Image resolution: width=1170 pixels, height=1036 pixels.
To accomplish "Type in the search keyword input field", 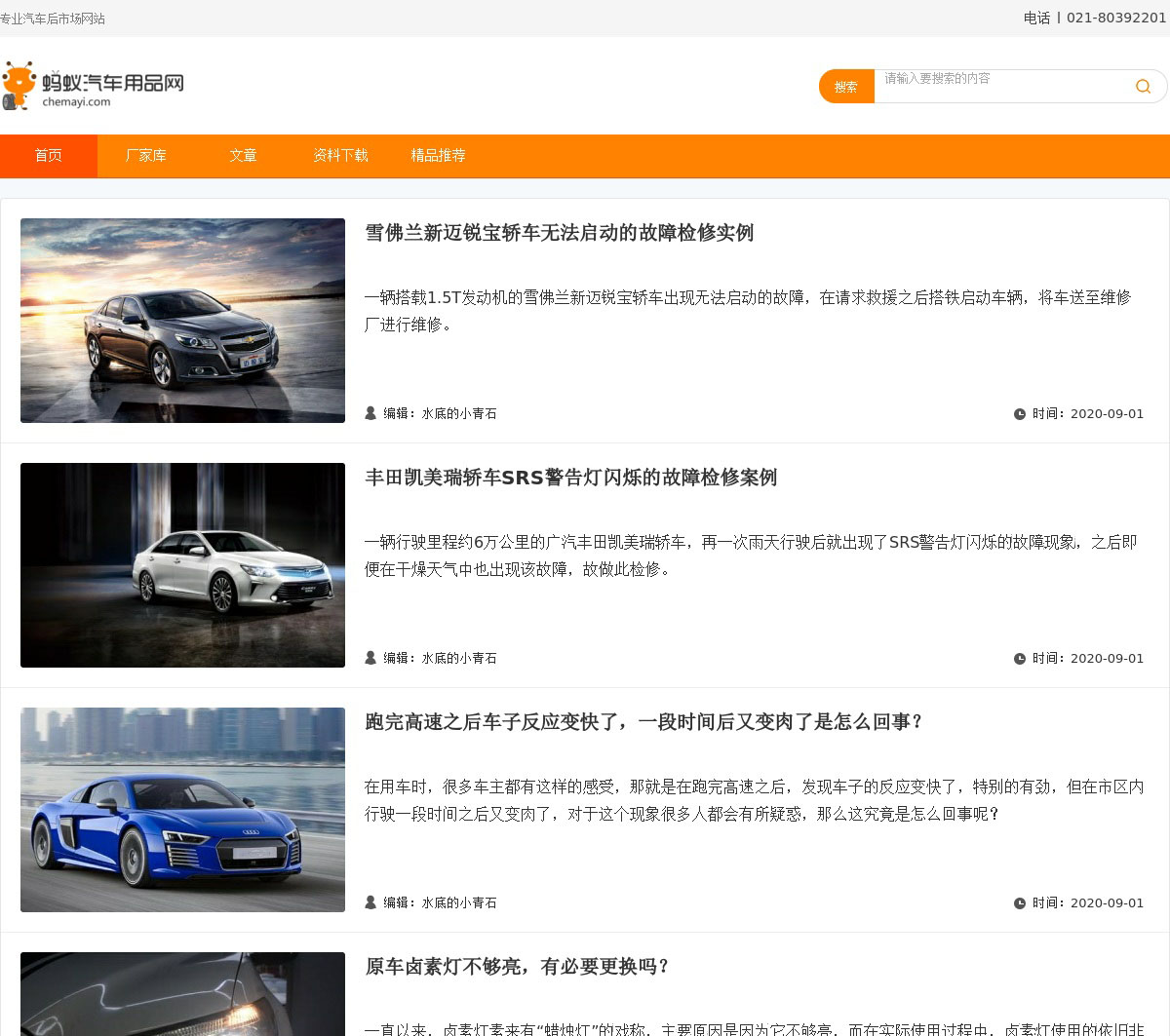I will [1004, 86].
